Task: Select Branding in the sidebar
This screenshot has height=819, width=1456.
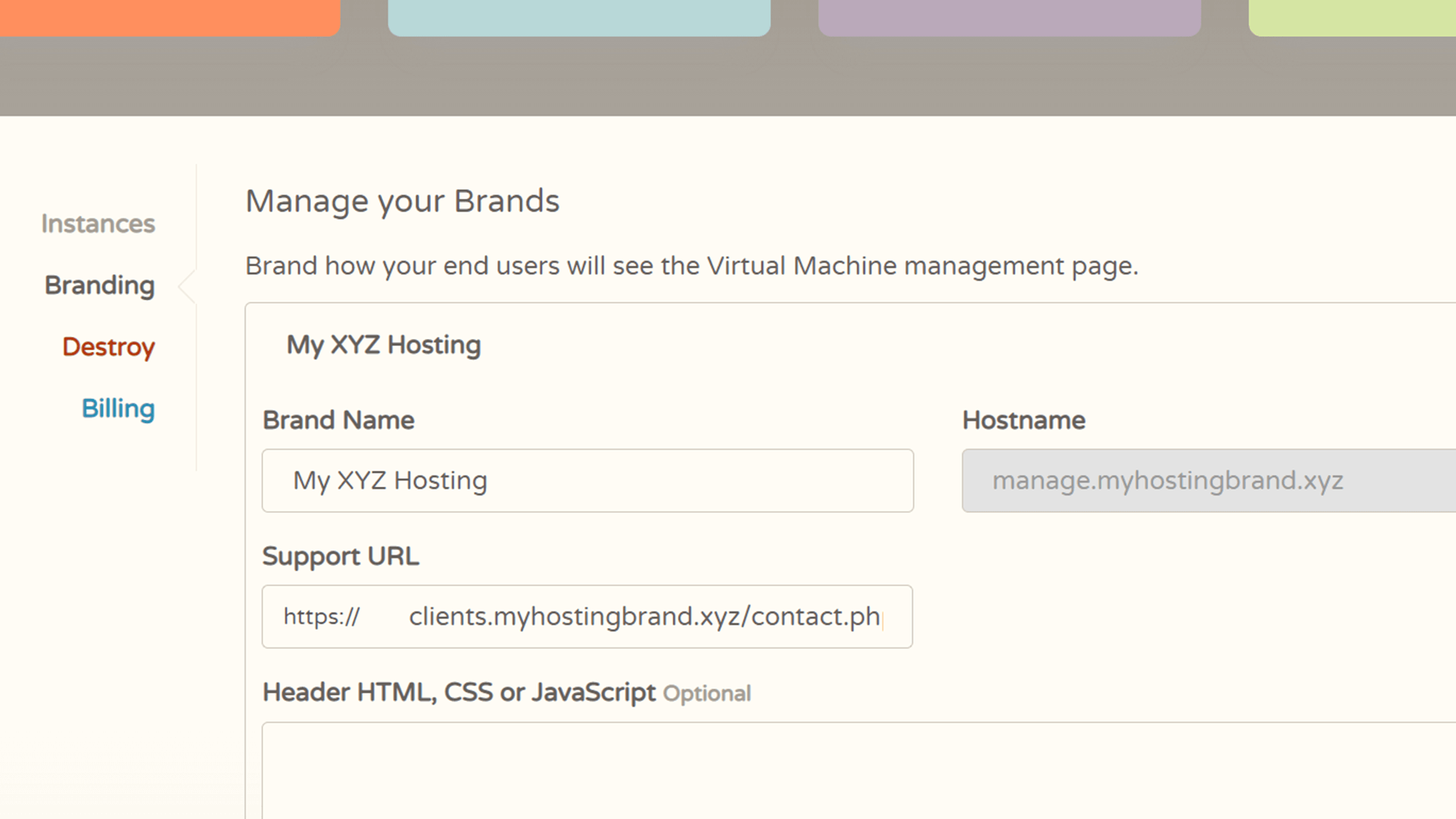Action: coord(99,285)
